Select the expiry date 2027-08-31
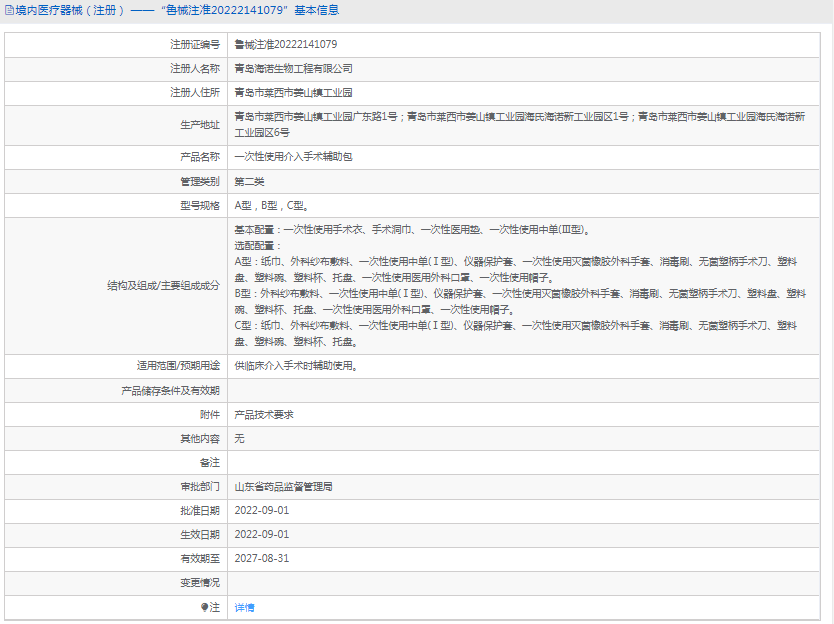834x624 pixels. pos(262,559)
